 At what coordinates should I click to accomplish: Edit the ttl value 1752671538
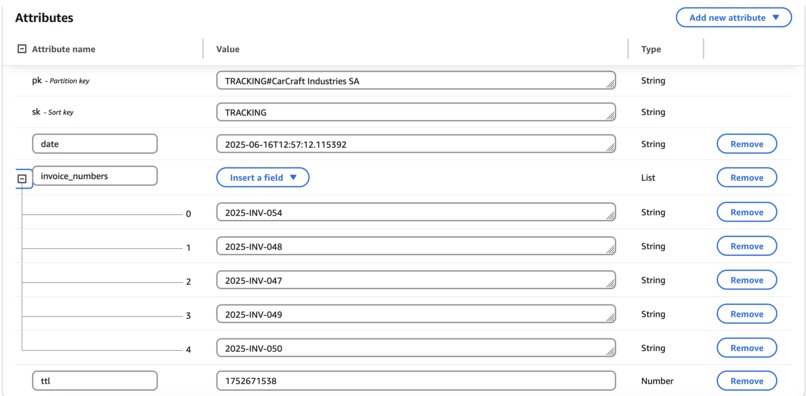click(416, 381)
